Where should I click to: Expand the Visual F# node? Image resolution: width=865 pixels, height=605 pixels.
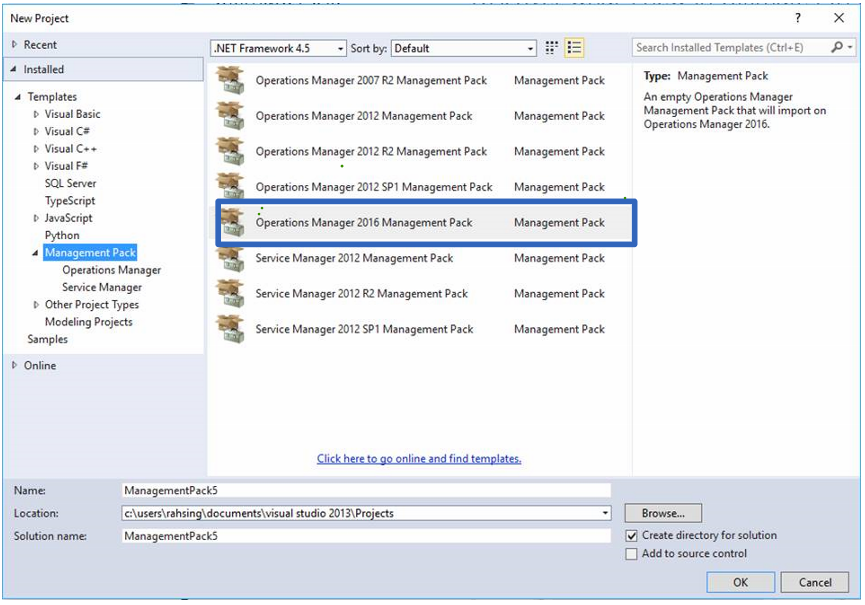[36, 166]
